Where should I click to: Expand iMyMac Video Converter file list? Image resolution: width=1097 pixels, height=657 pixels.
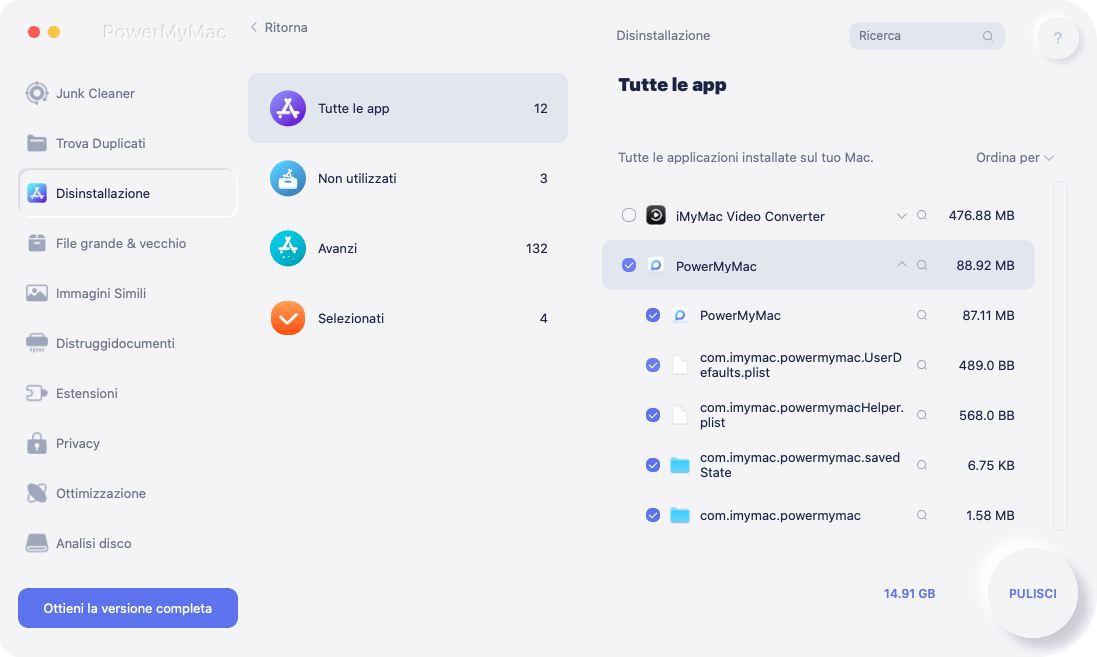coord(901,216)
